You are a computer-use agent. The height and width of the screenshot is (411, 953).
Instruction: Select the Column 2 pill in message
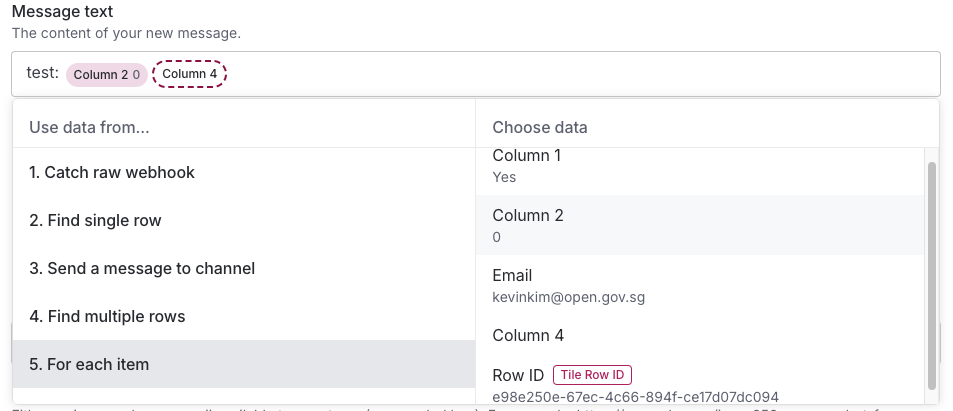click(x=107, y=75)
